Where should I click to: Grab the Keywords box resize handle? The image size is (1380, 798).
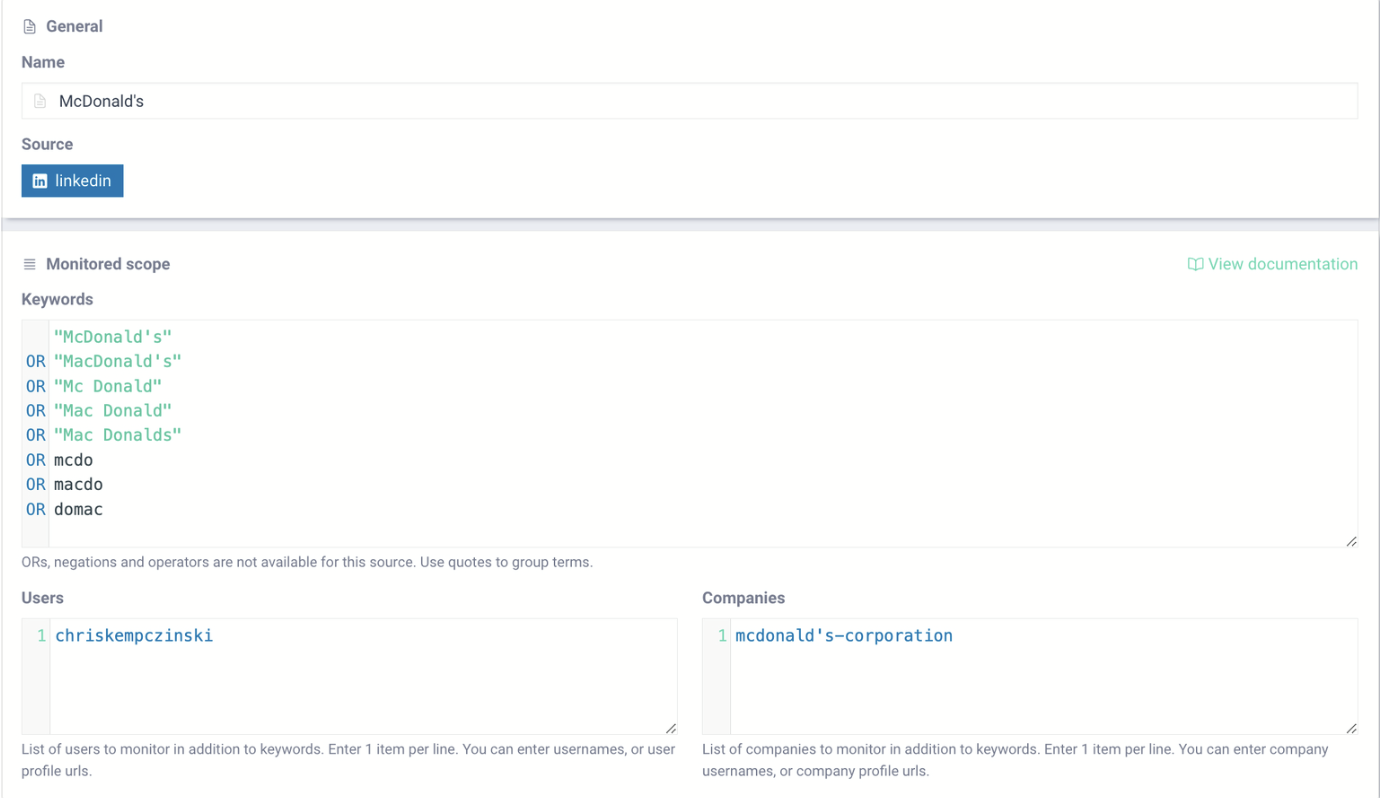tap(1351, 541)
